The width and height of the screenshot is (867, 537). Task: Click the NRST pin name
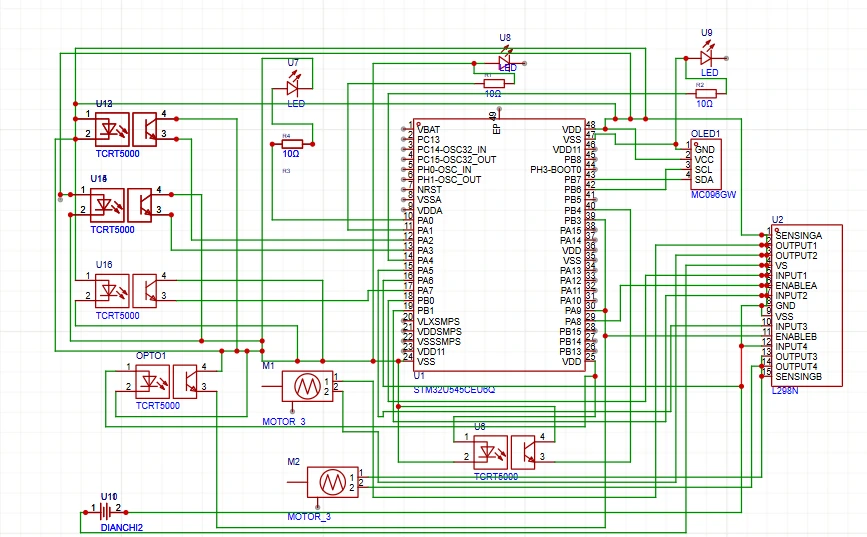[430, 190]
